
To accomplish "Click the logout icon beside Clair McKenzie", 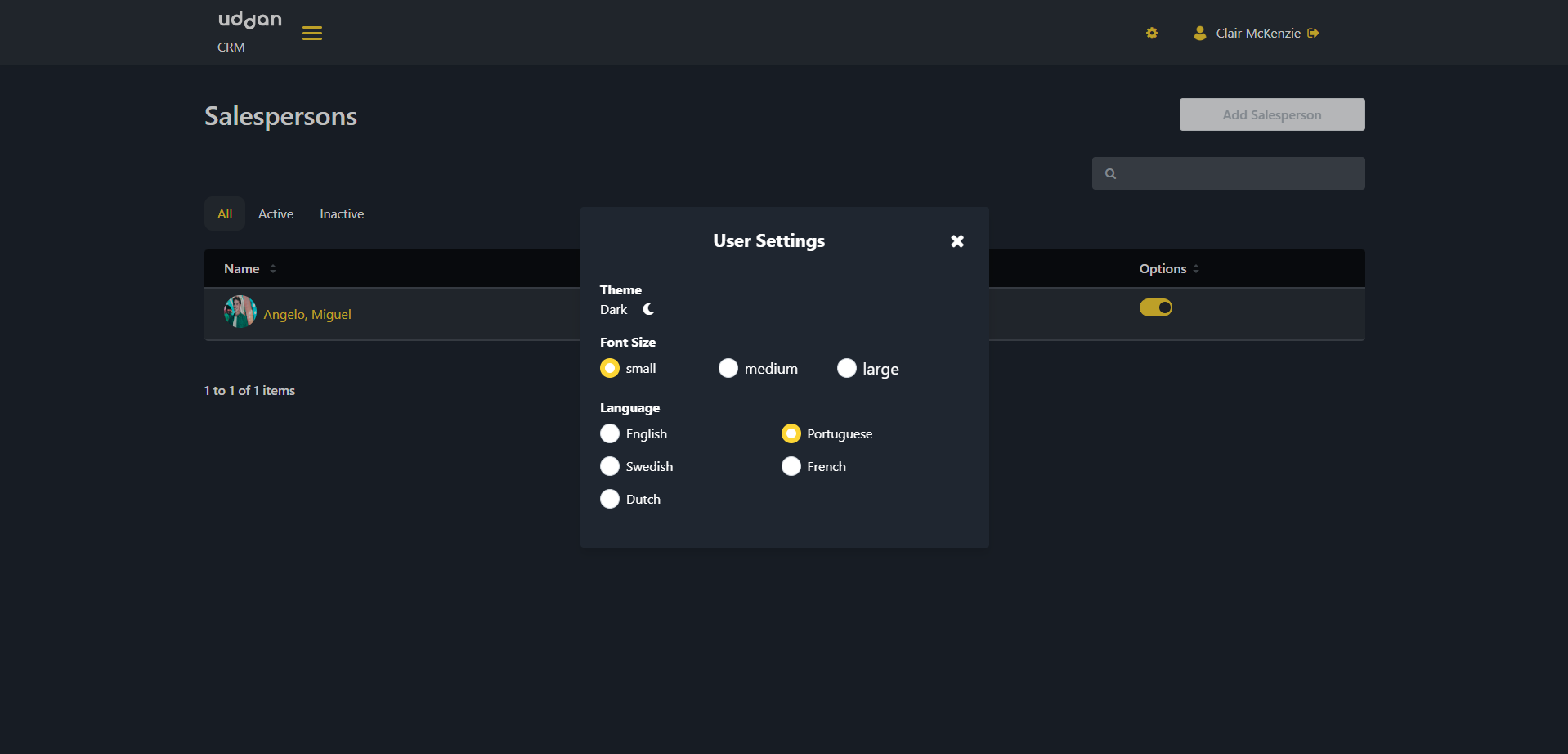I will (1313, 34).
